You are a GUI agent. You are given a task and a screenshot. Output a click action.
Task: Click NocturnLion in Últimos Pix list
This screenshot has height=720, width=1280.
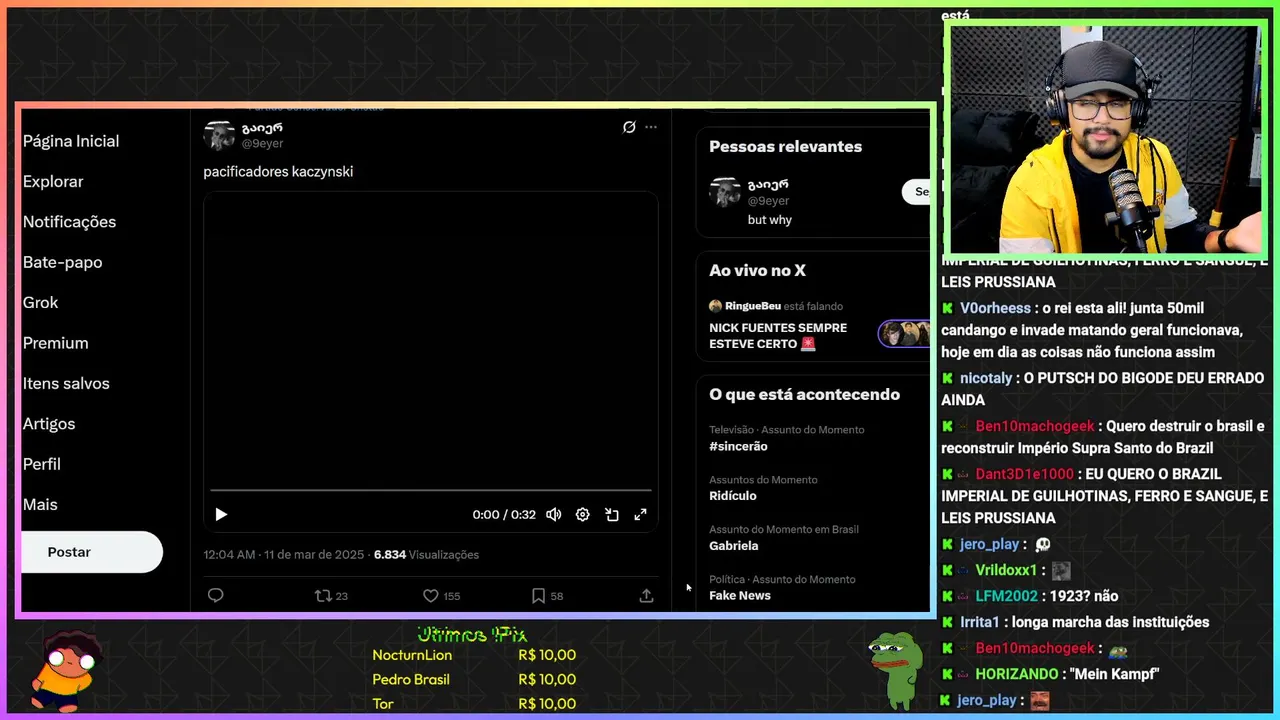412,655
